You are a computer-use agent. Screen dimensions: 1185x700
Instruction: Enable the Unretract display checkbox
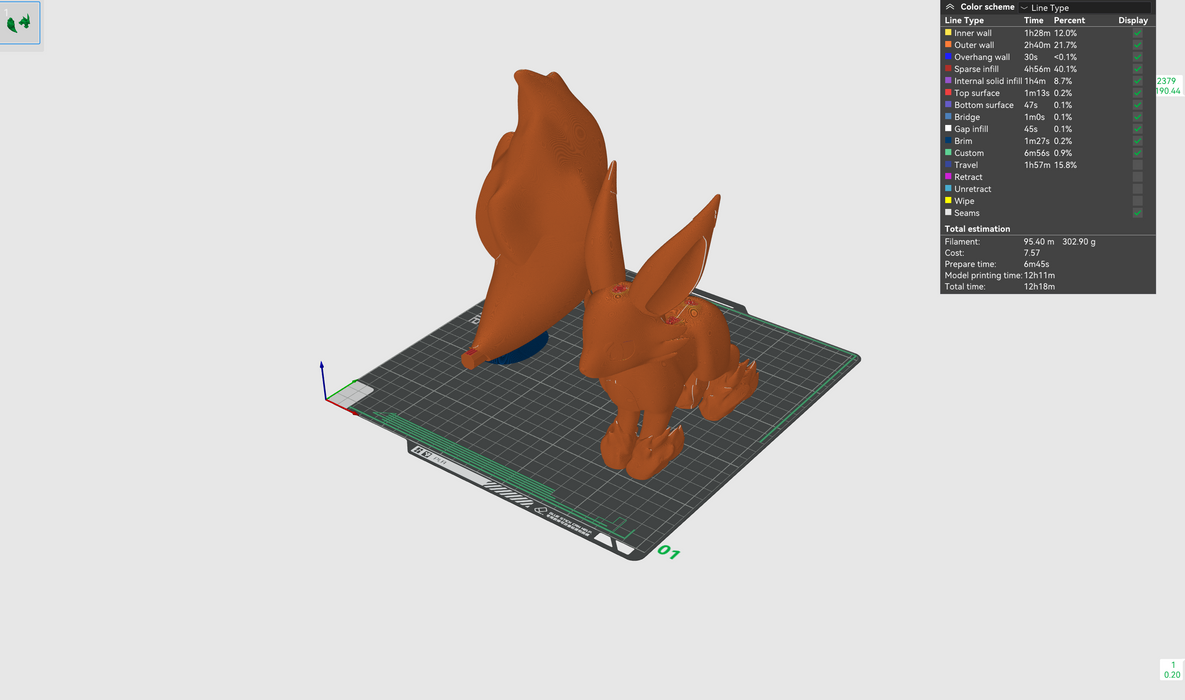1137,189
